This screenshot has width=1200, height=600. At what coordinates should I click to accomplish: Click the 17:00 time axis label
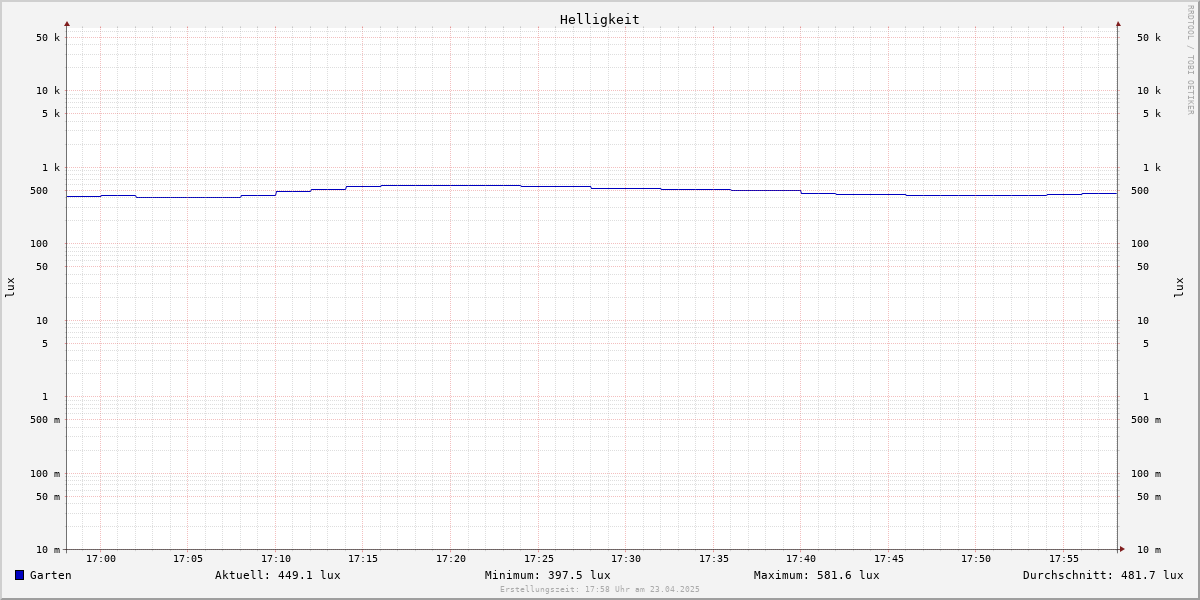click(x=101, y=559)
